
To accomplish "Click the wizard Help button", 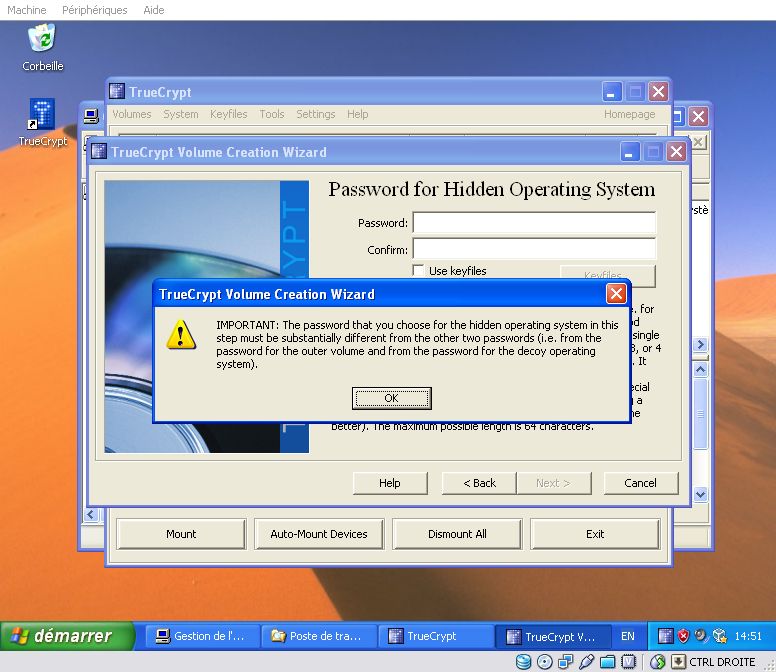I will [x=389, y=482].
